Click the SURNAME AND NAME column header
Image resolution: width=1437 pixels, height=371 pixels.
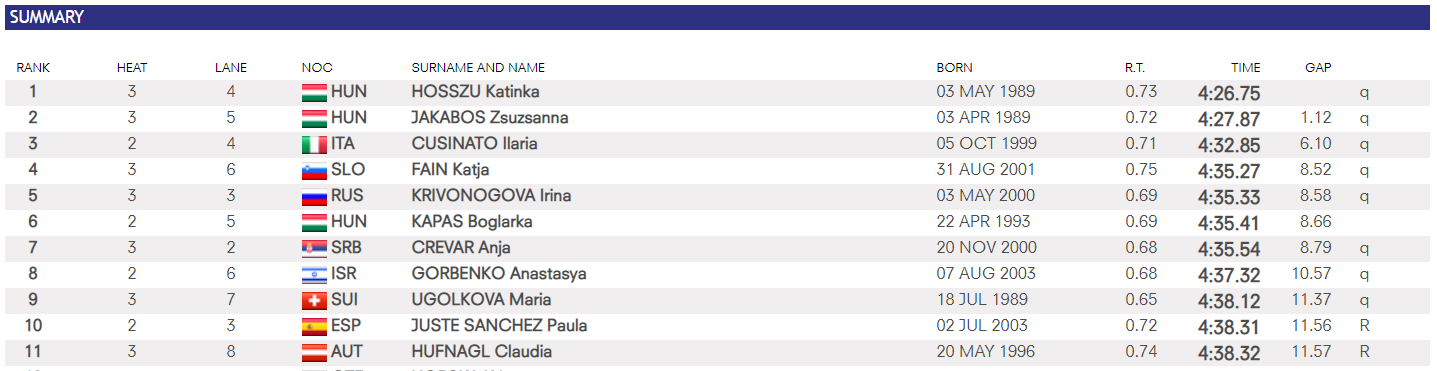(478, 68)
